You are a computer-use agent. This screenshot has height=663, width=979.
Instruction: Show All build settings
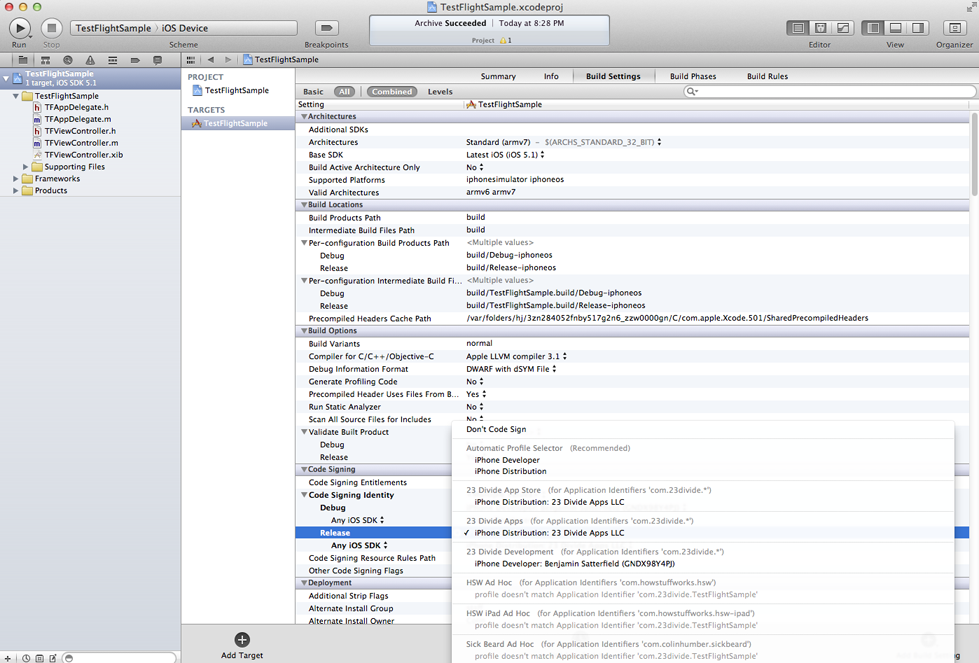tap(344, 92)
